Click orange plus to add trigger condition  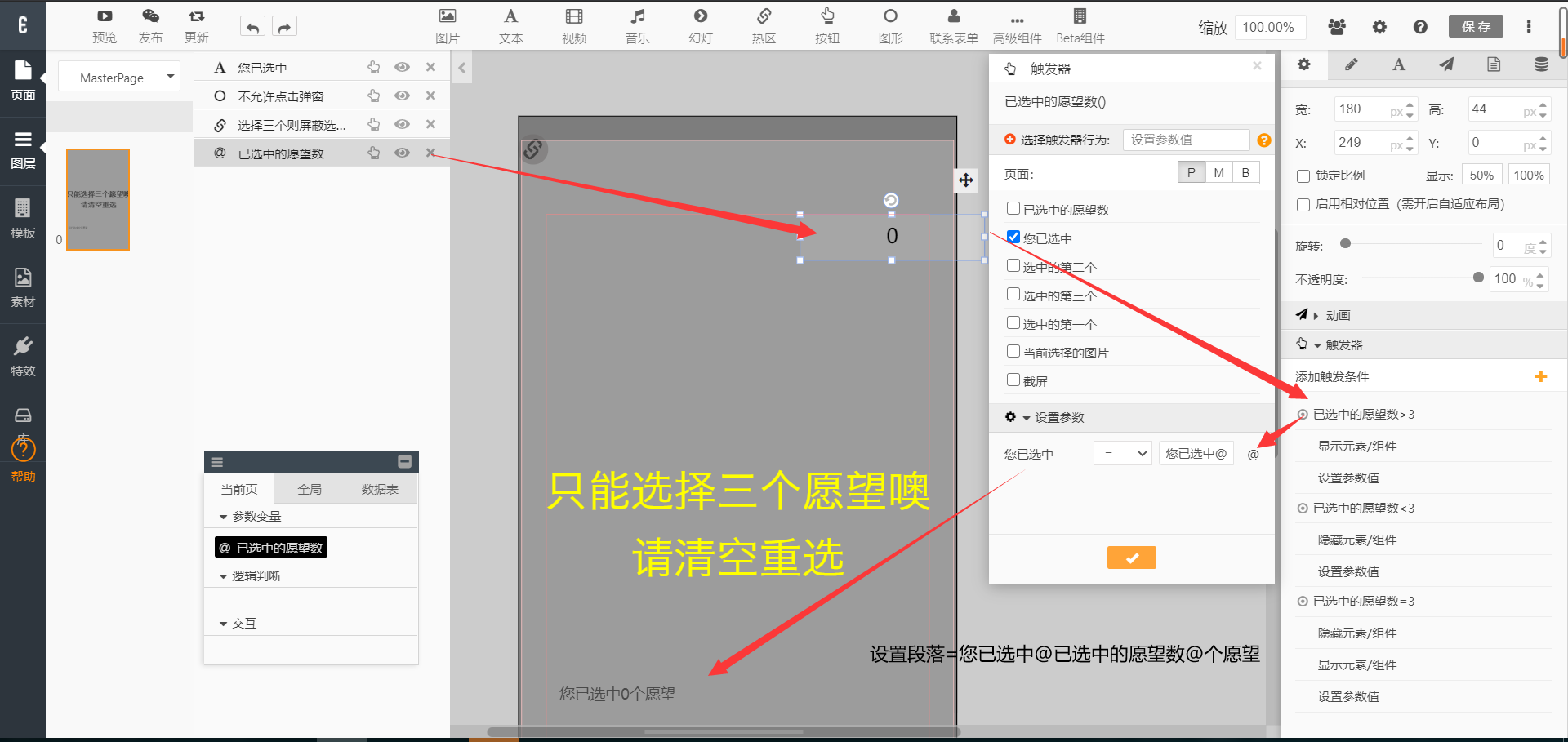click(1540, 376)
